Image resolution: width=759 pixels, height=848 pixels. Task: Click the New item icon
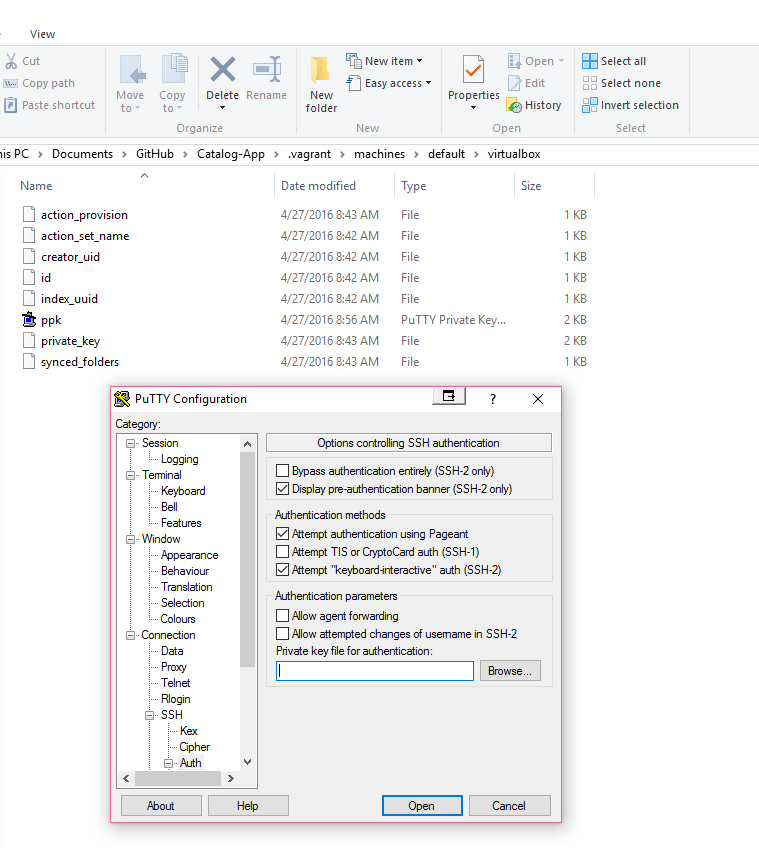(353, 61)
